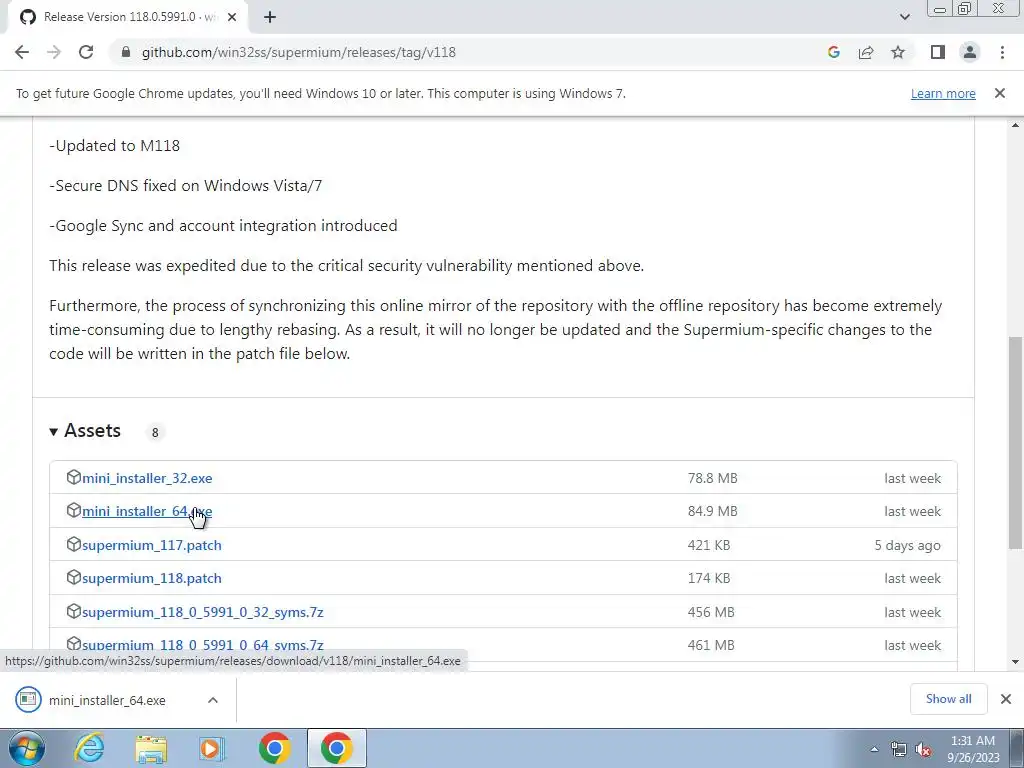Open the Windows Start menu
The width and height of the screenshot is (1024, 768).
26,748
